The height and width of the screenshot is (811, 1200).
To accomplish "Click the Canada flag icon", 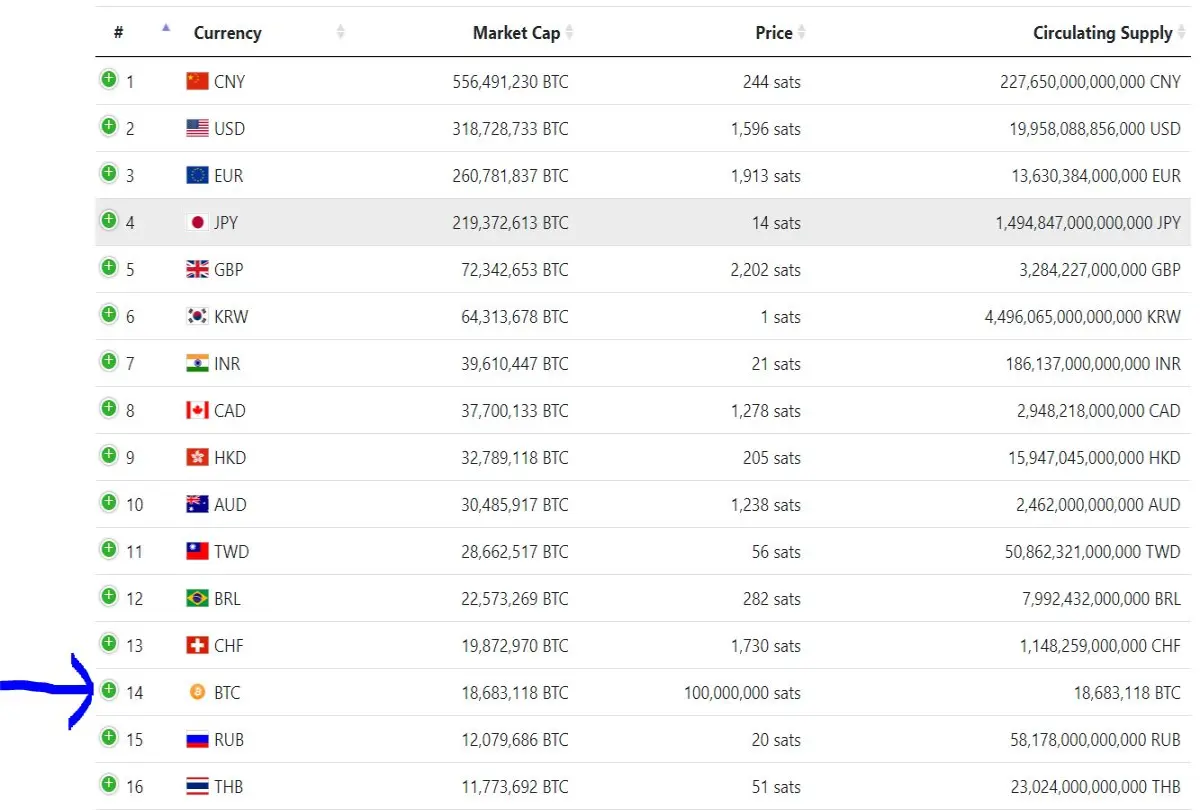I will tap(197, 410).
